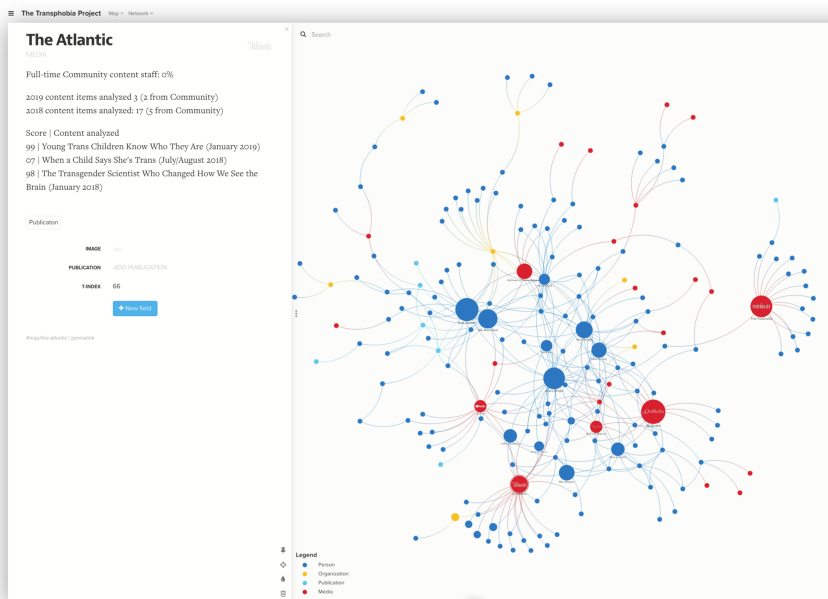Click the pin icon beside the panel
The width and height of the screenshot is (828, 599).
click(283, 551)
